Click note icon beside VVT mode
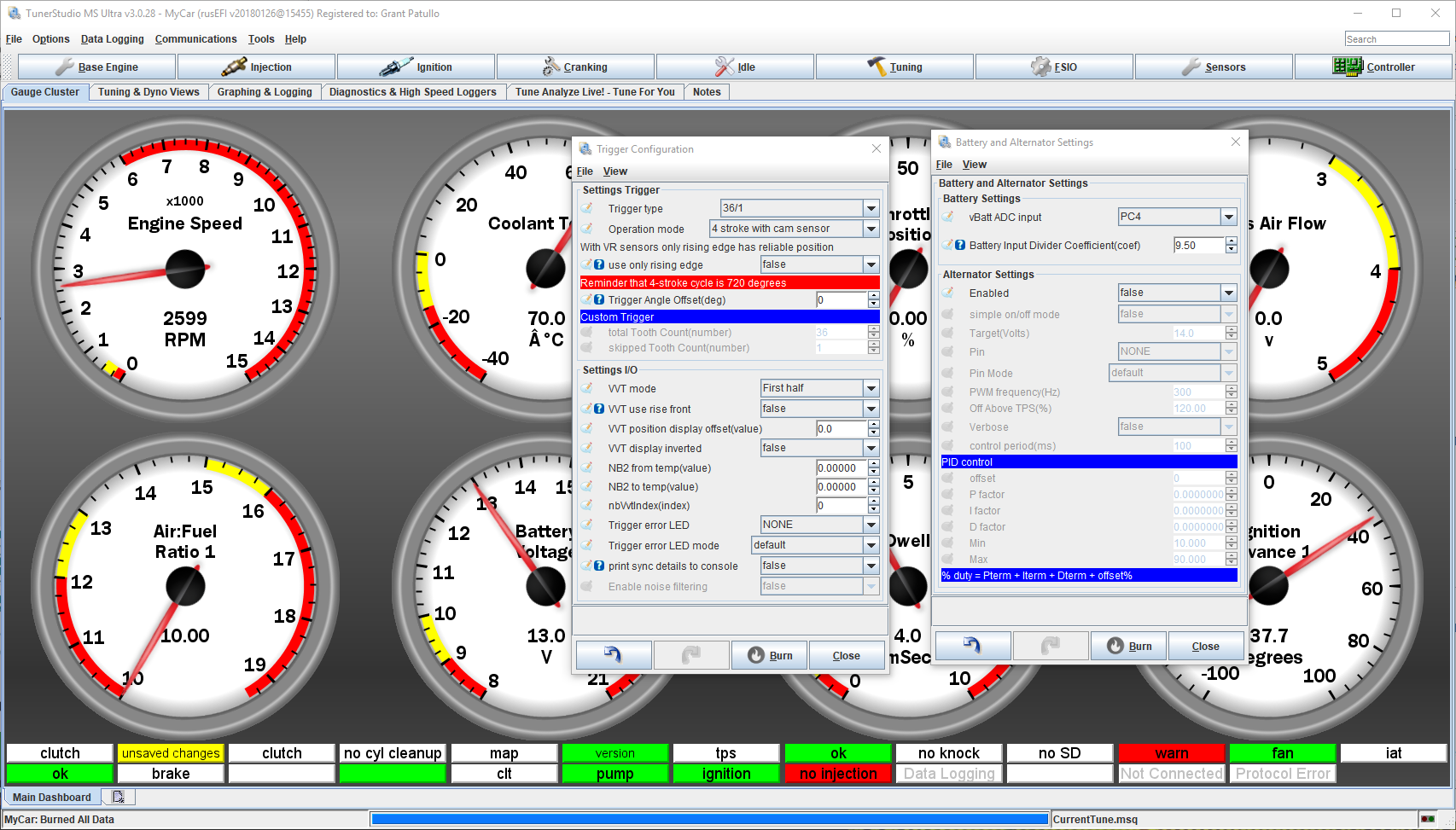Image resolution: width=1456 pixels, height=830 pixels. 587,388
